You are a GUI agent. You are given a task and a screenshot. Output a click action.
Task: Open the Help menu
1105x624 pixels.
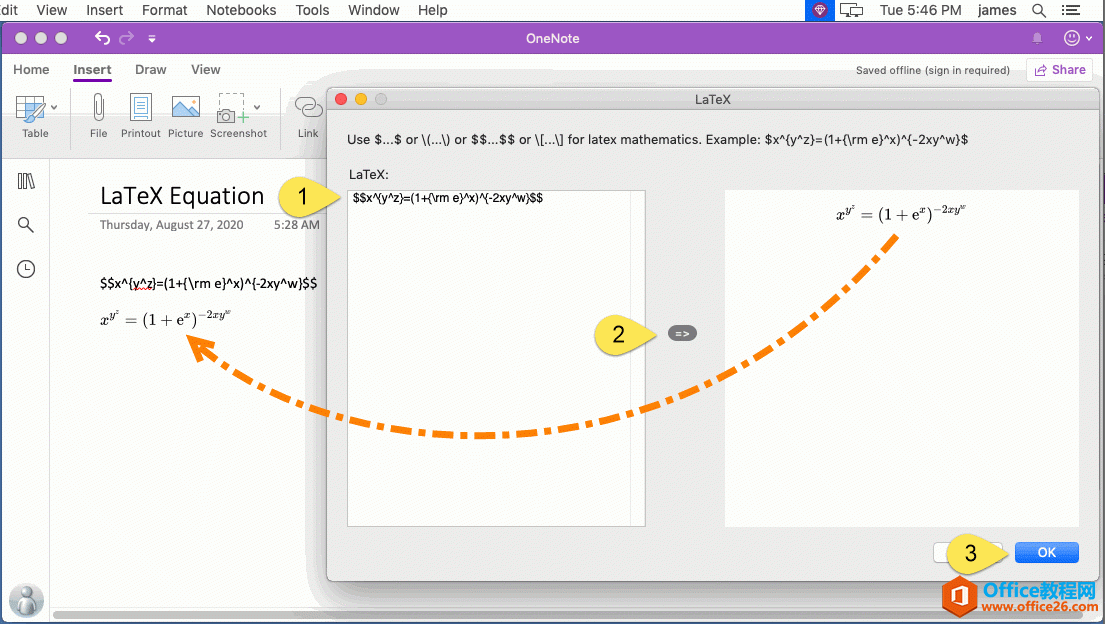[x=433, y=10]
